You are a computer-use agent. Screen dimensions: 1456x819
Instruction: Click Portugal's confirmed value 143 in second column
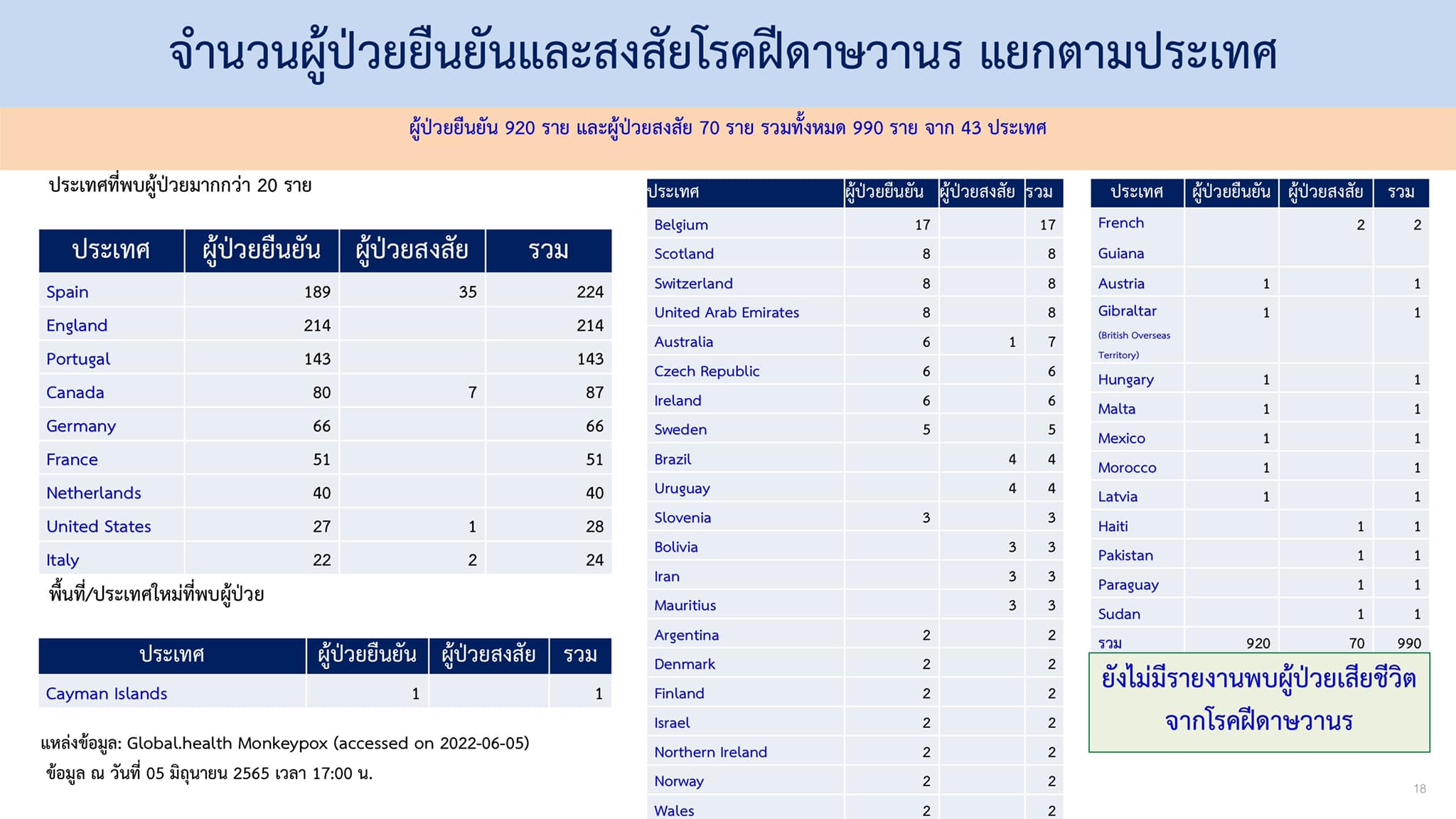317,359
